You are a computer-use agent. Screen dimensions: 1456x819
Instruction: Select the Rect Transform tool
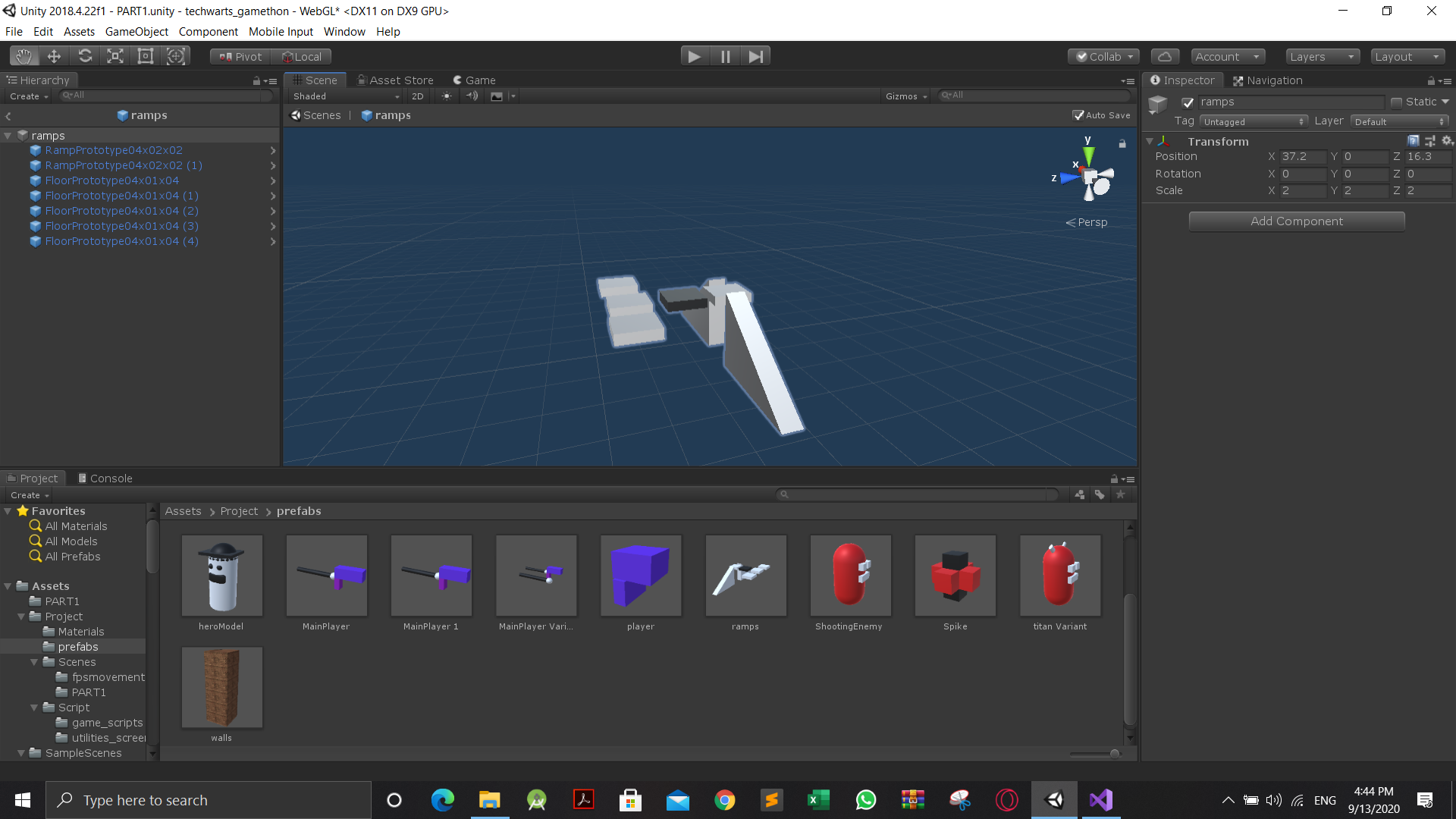[x=146, y=56]
